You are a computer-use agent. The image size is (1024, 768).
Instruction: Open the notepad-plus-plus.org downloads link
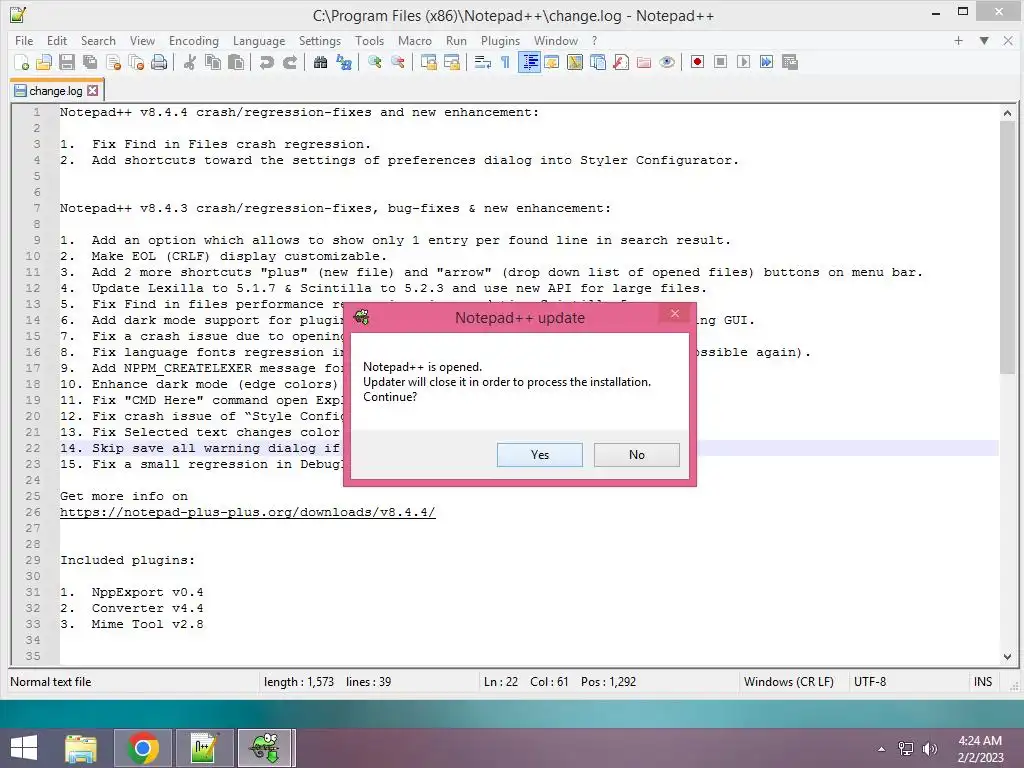click(248, 512)
